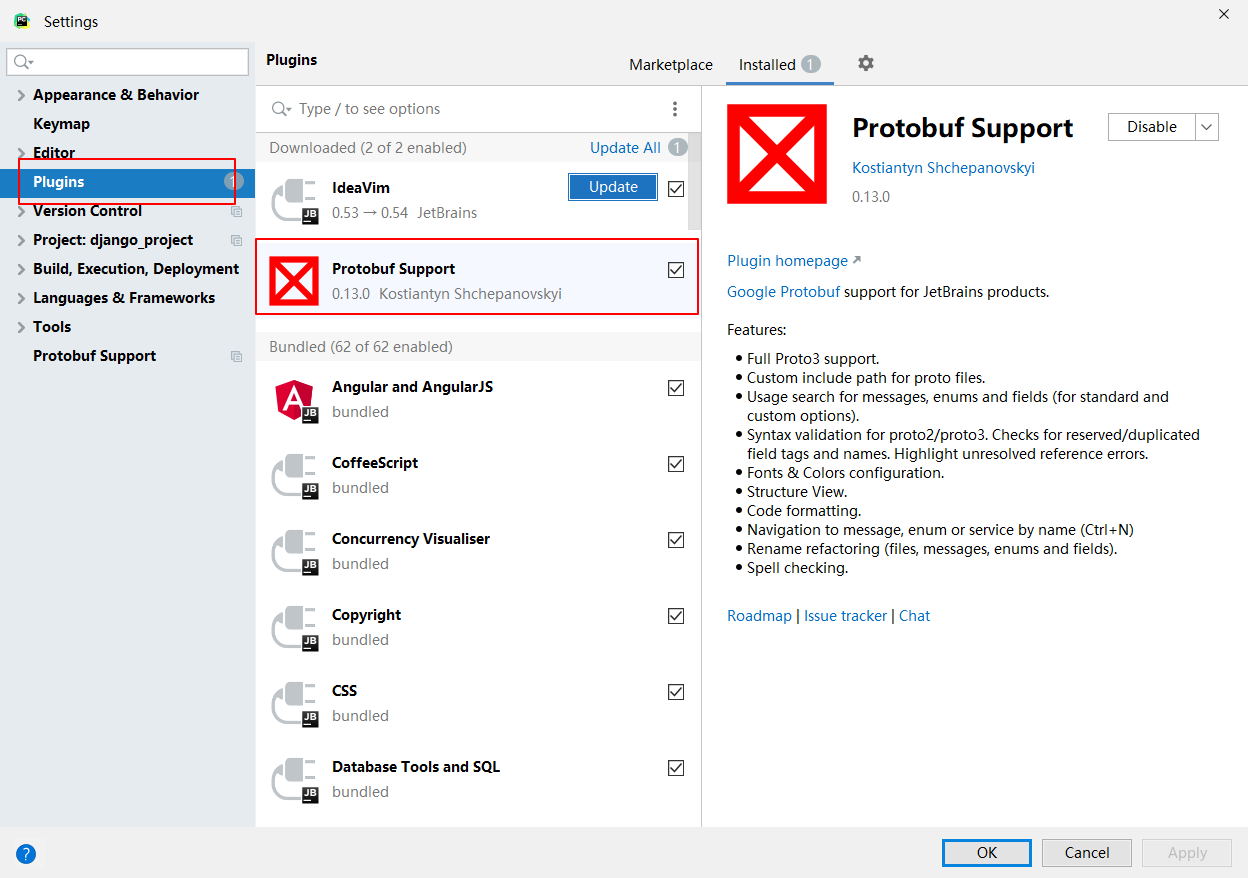1248x878 pixels.
Task: Toggle the IdeaVim plugin checkbox
Action: [676, 188]
